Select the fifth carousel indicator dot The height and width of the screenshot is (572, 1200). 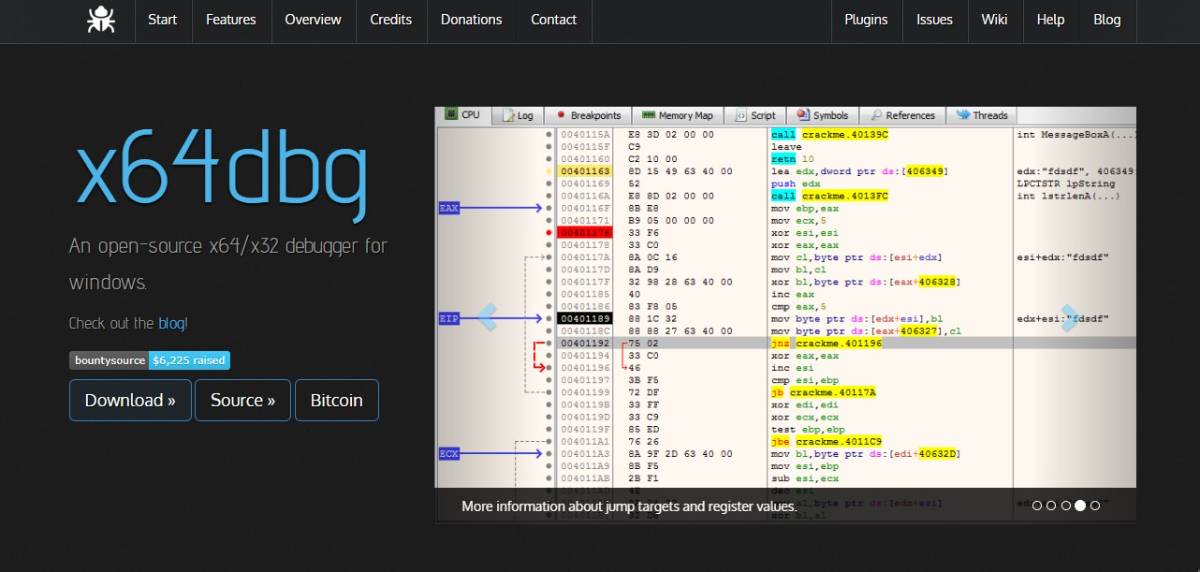click(1095, 506)
